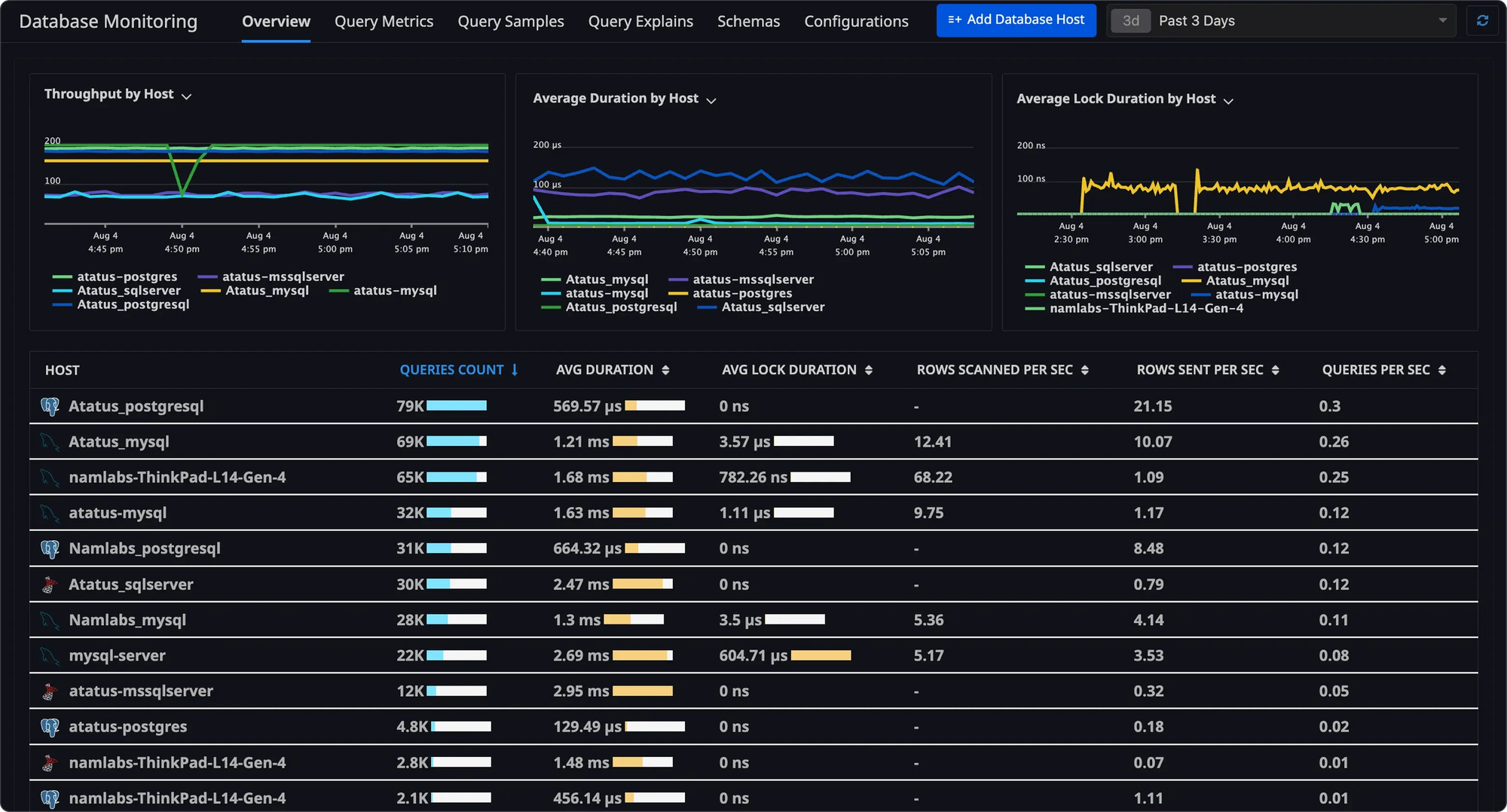Viewport: 1507px width, 812px height.
Task: Click the MySQL dolphin icon beside Atatus_mysql
Action: pyautogui.click(x=50, y=441)
